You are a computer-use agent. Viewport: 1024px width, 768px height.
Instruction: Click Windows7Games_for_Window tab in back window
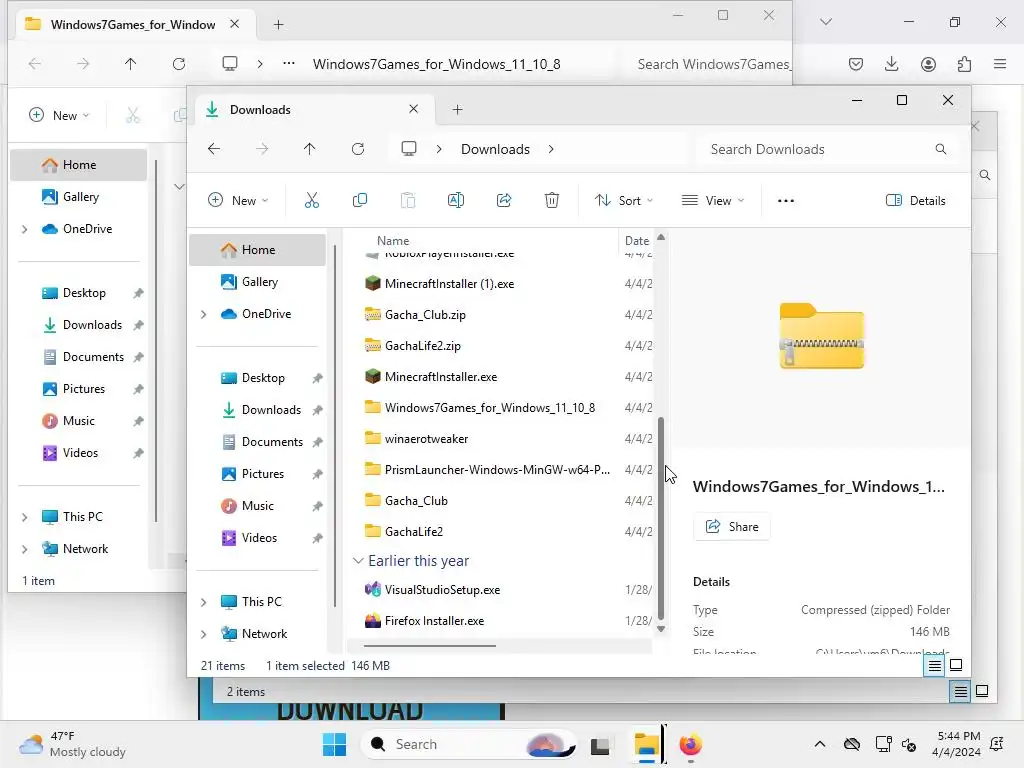[133, 25]
